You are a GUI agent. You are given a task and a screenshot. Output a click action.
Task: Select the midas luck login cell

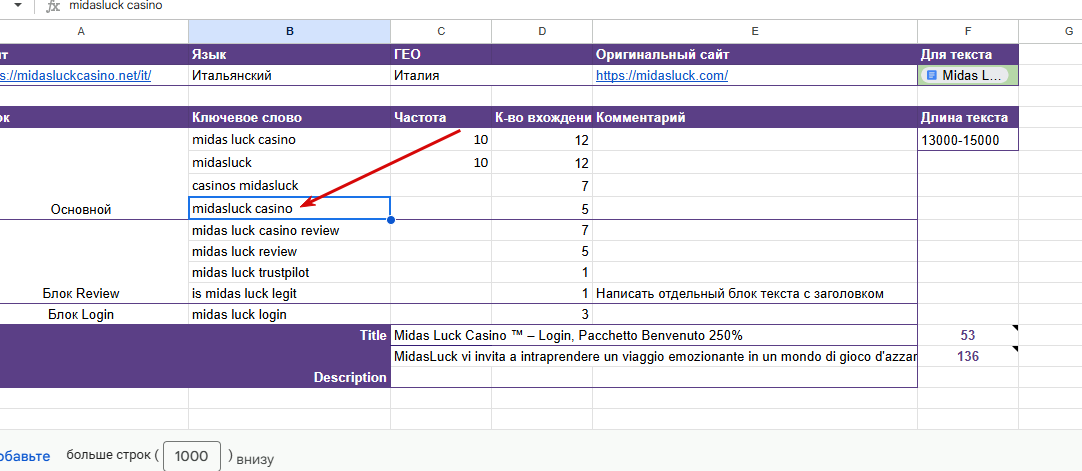click(x=289, y=314)
